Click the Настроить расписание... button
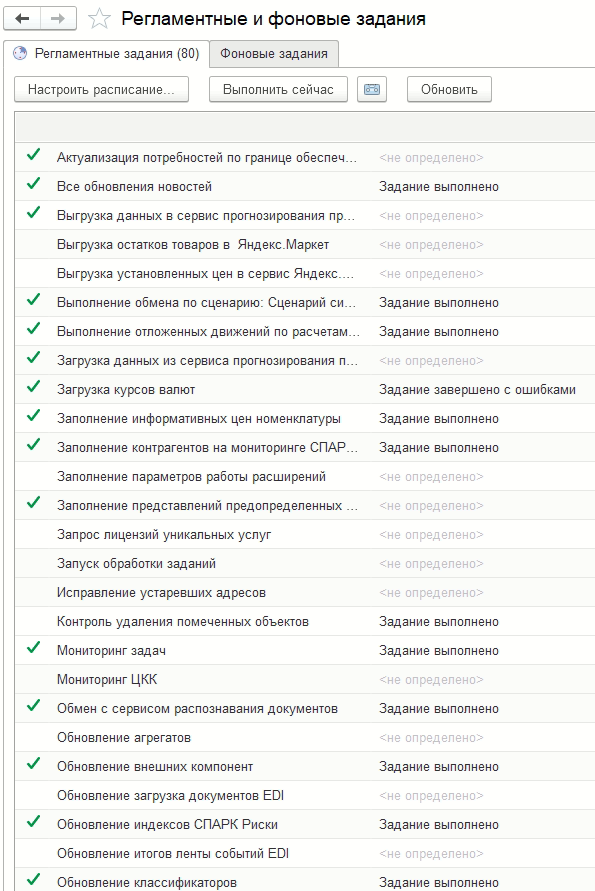The height and width of the screenshot is (891, 595). click(x=101, y=89)
